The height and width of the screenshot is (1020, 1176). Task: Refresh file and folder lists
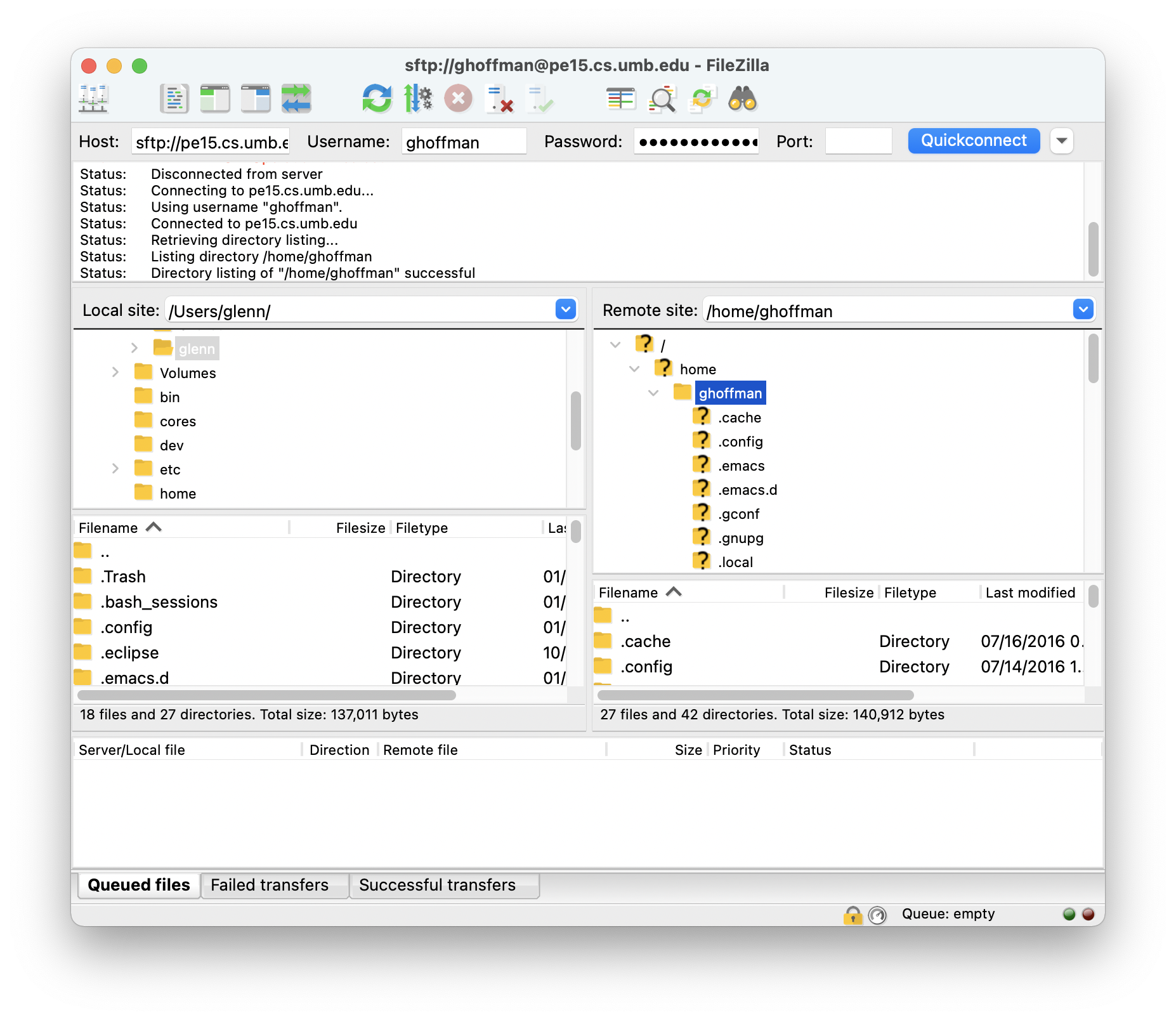click(x=377, y=99)
